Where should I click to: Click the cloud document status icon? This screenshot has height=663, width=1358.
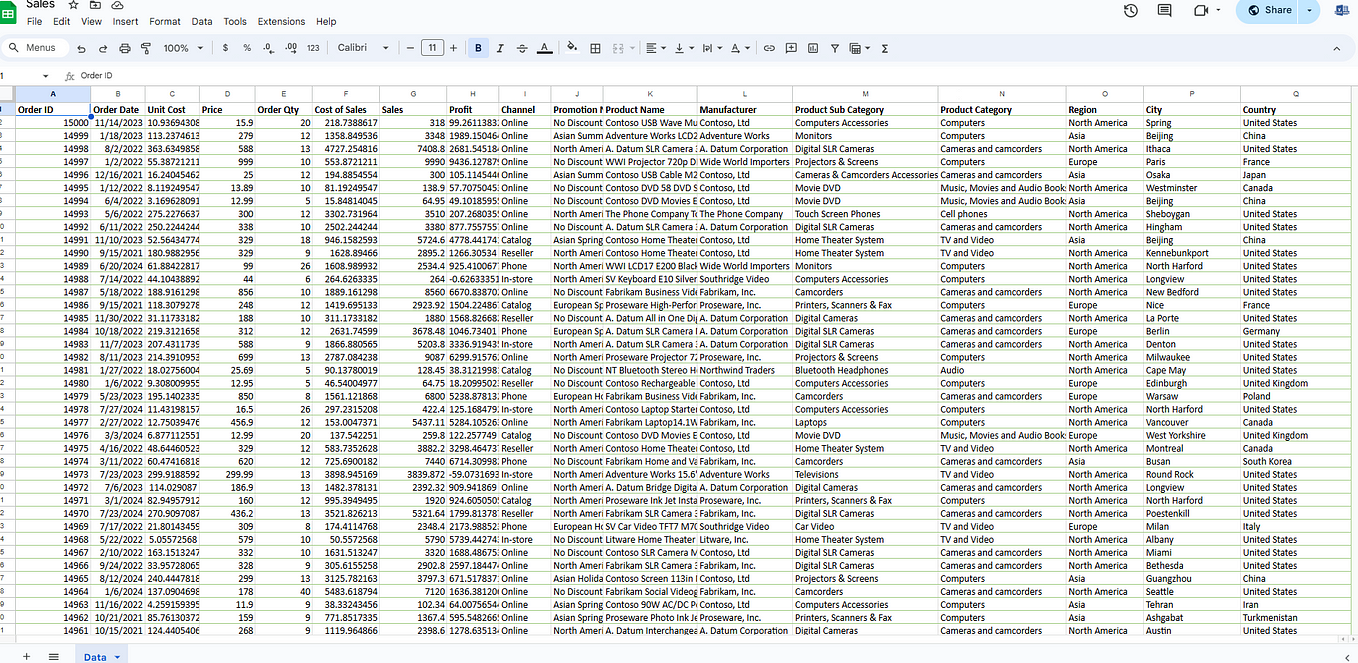click(116, 5)
